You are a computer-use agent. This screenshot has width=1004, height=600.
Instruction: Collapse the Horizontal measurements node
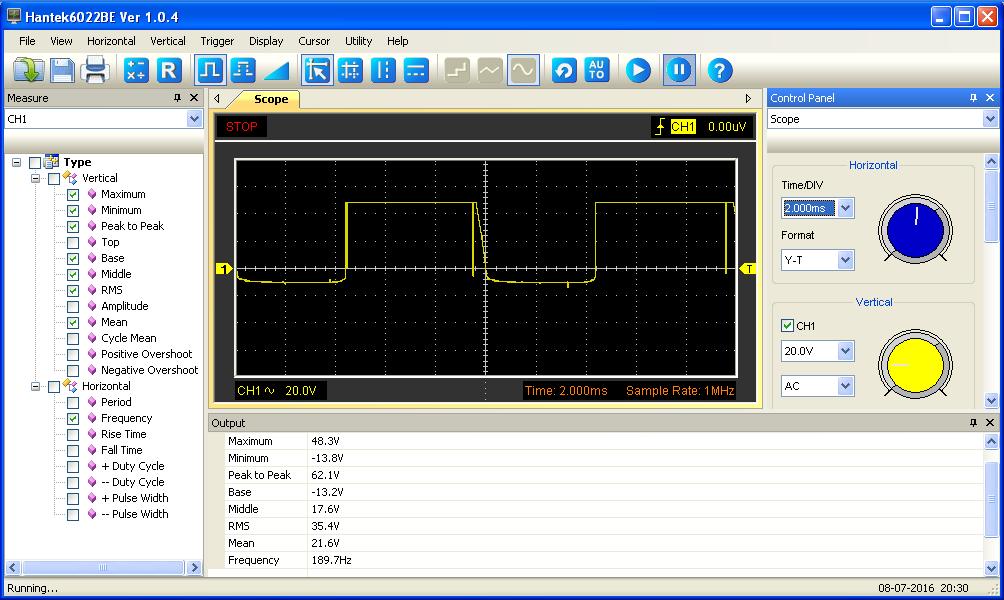click(36, 387)
